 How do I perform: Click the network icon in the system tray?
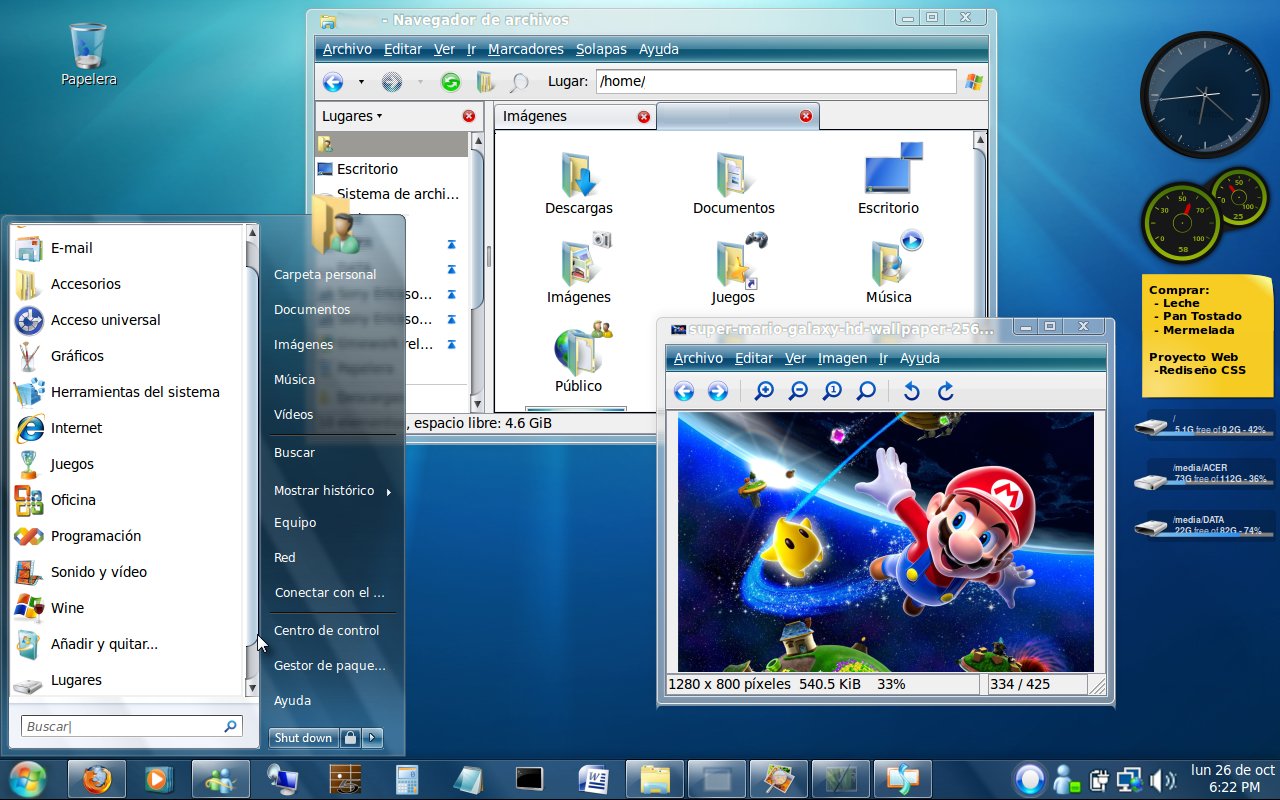(x=1130, y=779)
